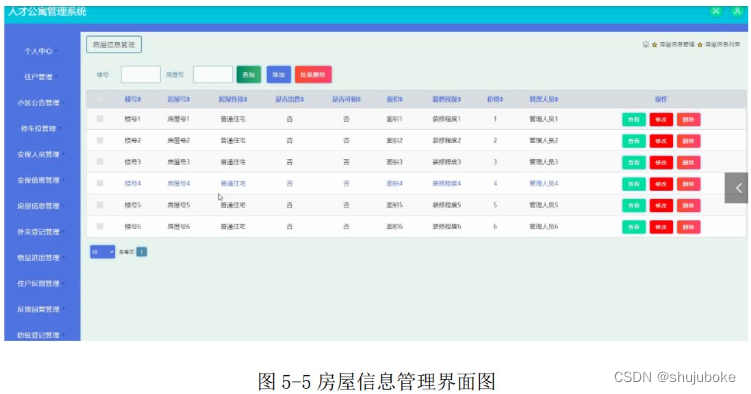Click 删除 button in the 楼号6 row
751x394 pixels.
(688, 227)
